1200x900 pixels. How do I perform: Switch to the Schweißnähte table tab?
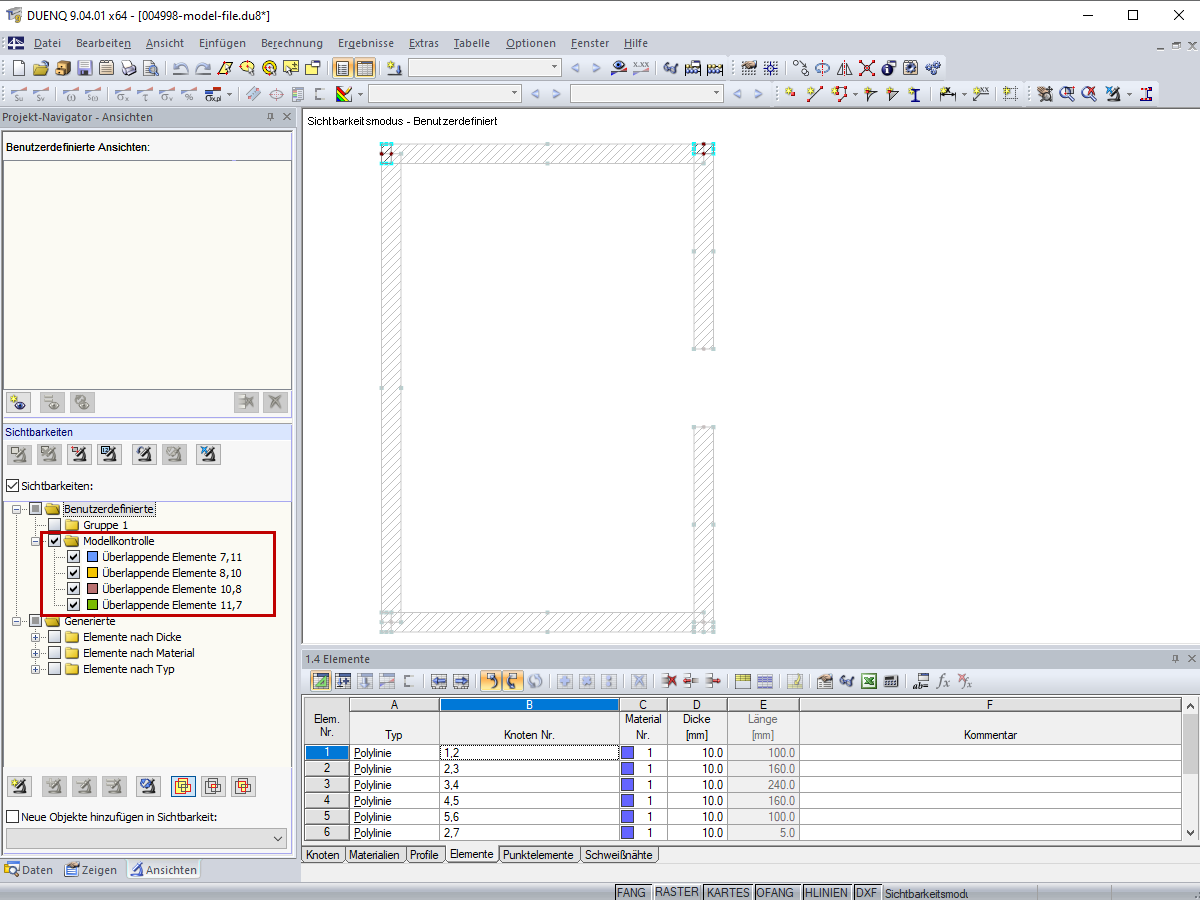[619, 855]
